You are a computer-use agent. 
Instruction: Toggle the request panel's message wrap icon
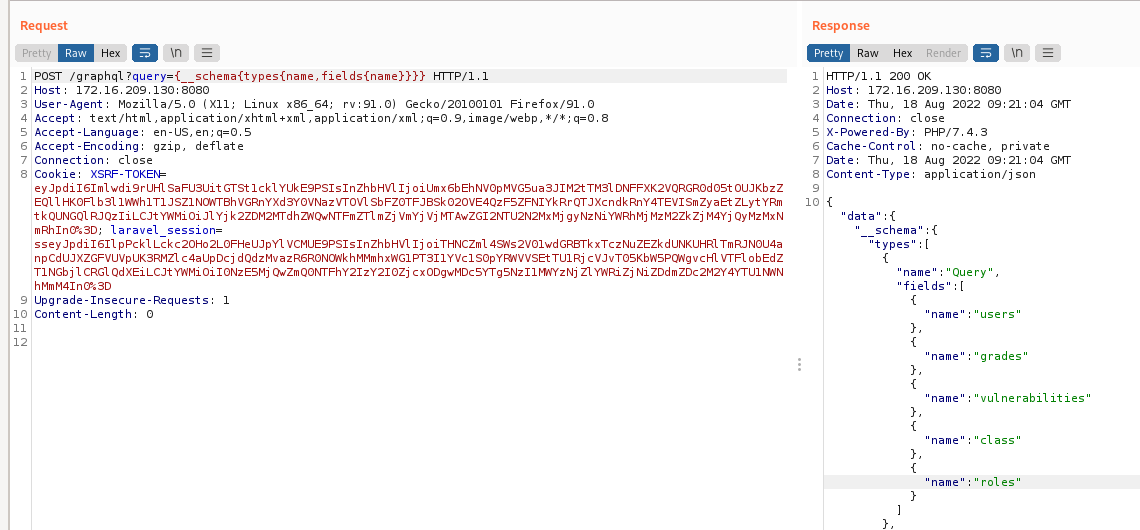click(x=145, y=53)
